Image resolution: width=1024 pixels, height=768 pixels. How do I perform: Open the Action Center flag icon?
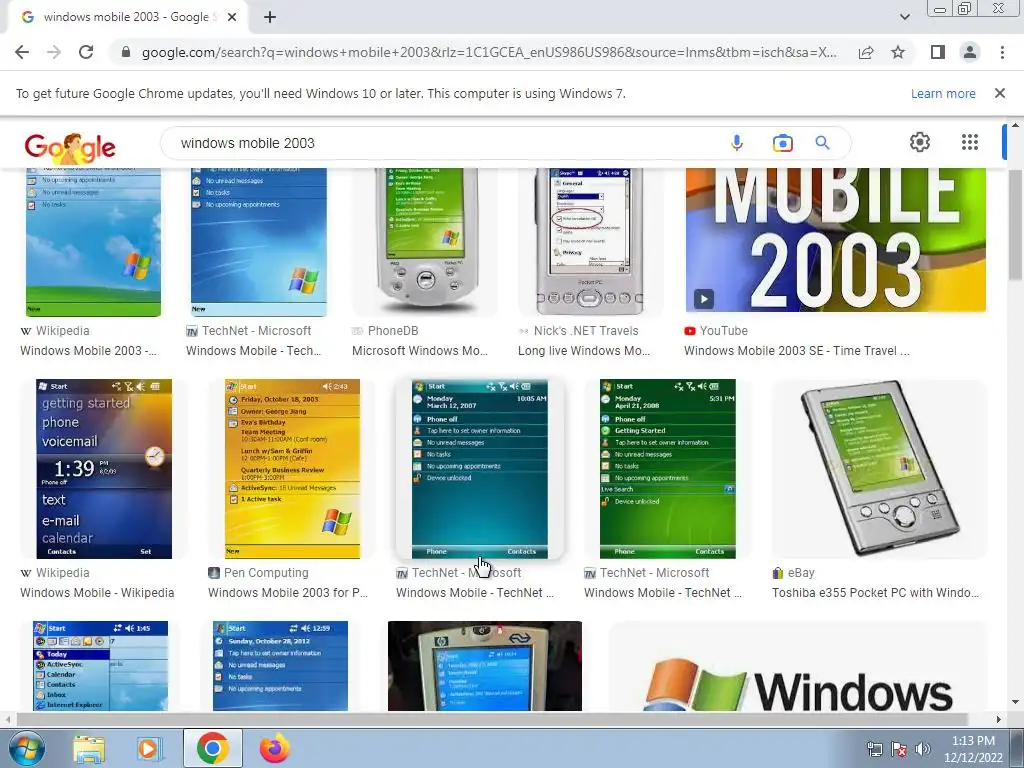coord(899,749)
